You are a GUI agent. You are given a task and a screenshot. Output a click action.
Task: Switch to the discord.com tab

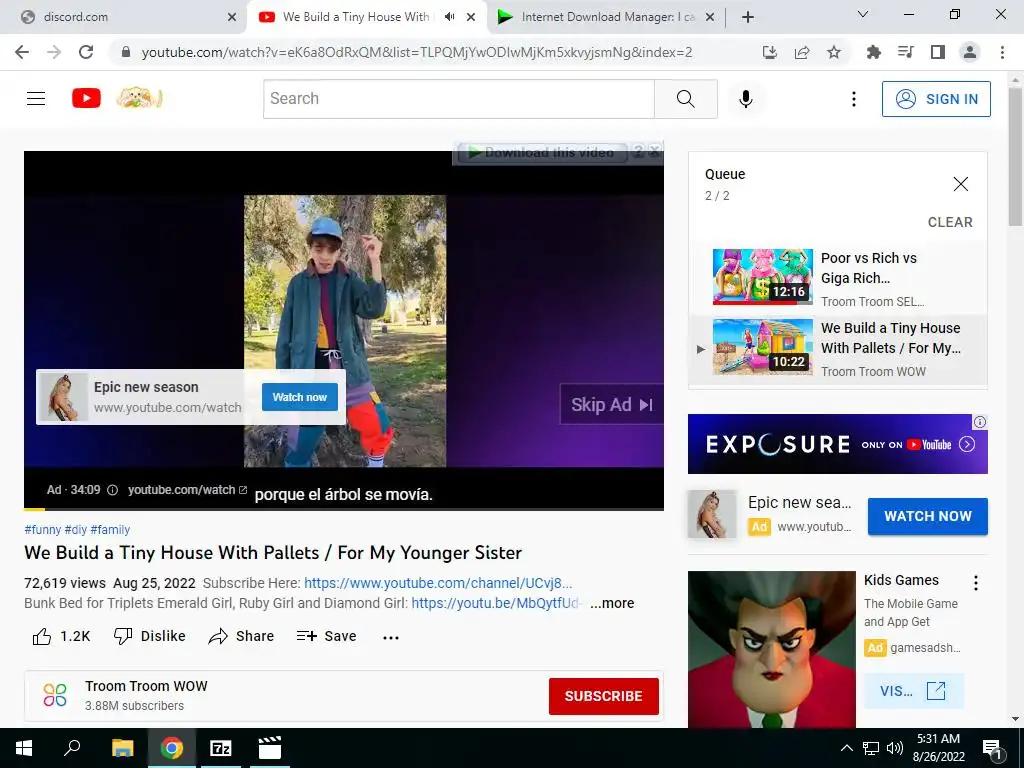124,17
